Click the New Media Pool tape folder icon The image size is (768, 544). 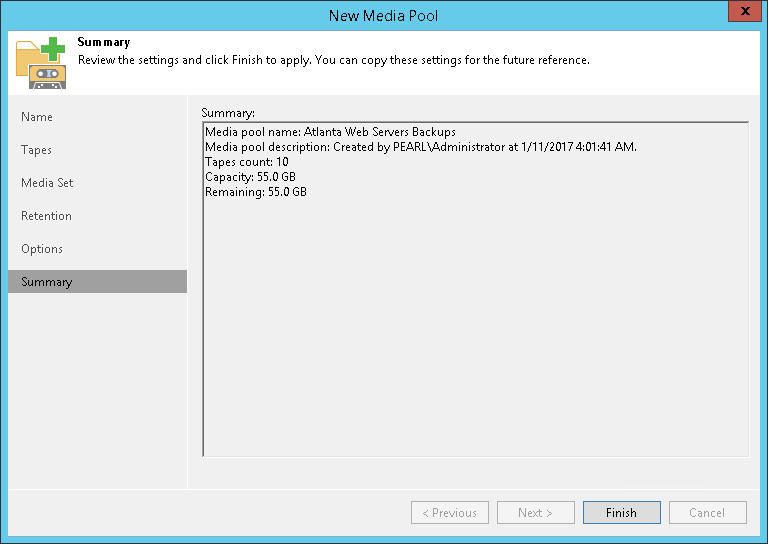click(41, 63)
